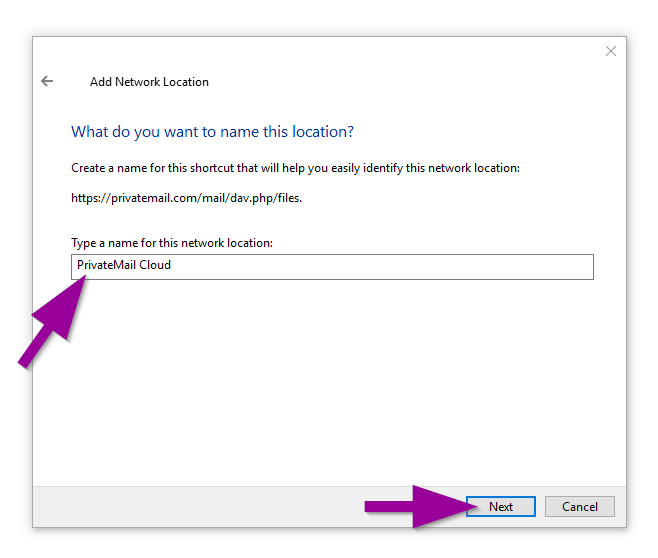Click the back arrow in the wizard
Image resolution: width=658 pixels, height=558 pixels.
coord(47,81)
